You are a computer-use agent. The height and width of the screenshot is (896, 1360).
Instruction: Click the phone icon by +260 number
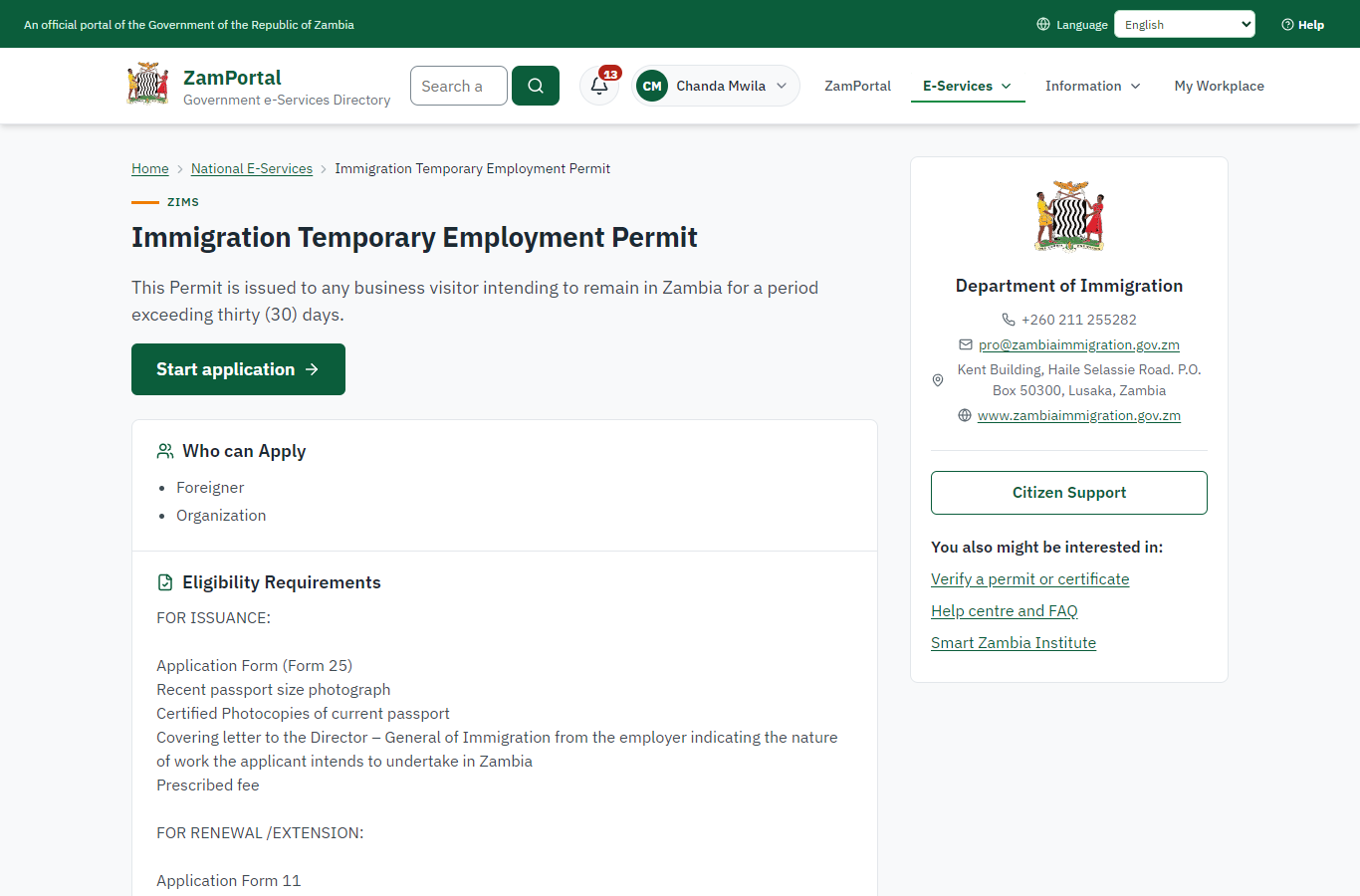[x=1009, y=320]
